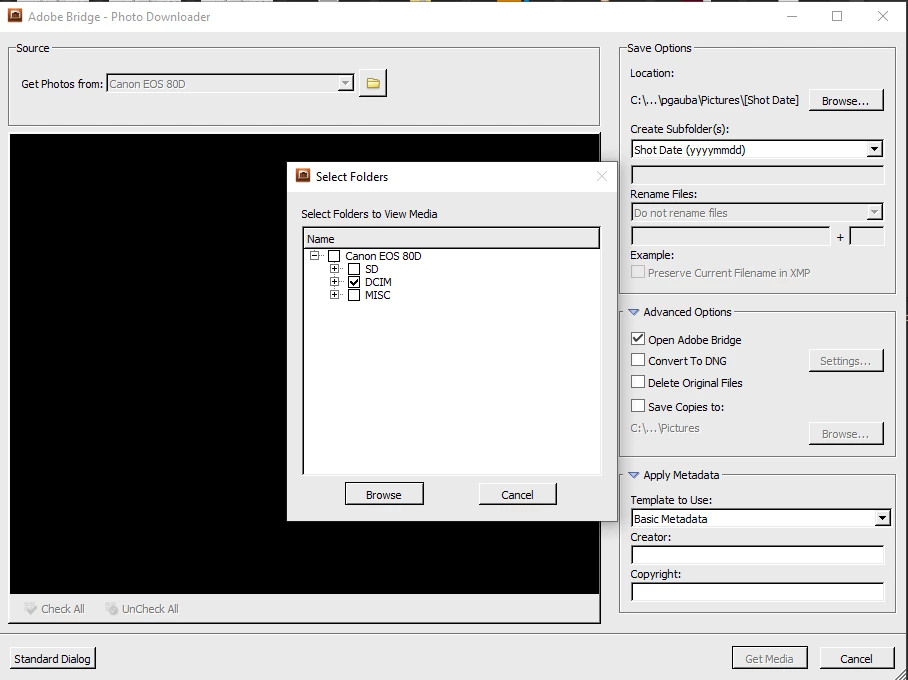
Task: Switch to Standard Dialog
Action: coord(52,659)
